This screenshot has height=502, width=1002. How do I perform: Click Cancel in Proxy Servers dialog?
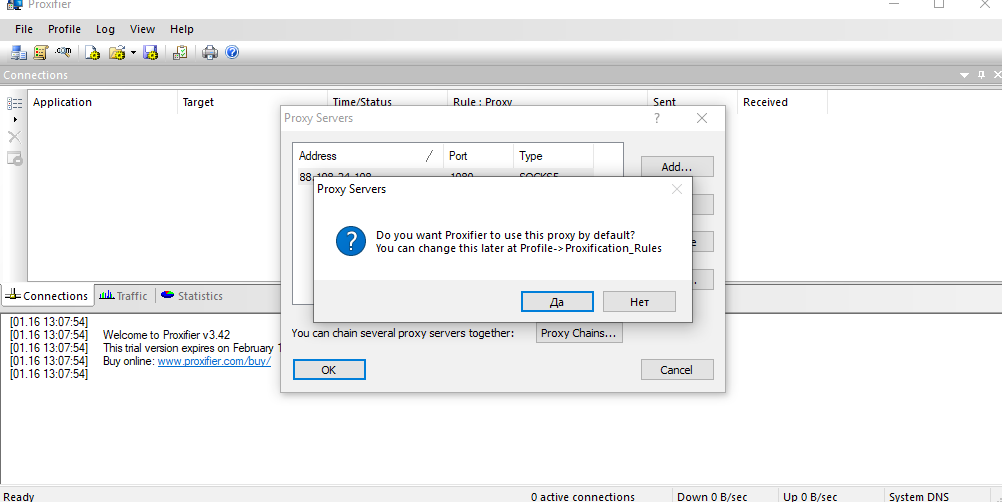click(677, 370)
